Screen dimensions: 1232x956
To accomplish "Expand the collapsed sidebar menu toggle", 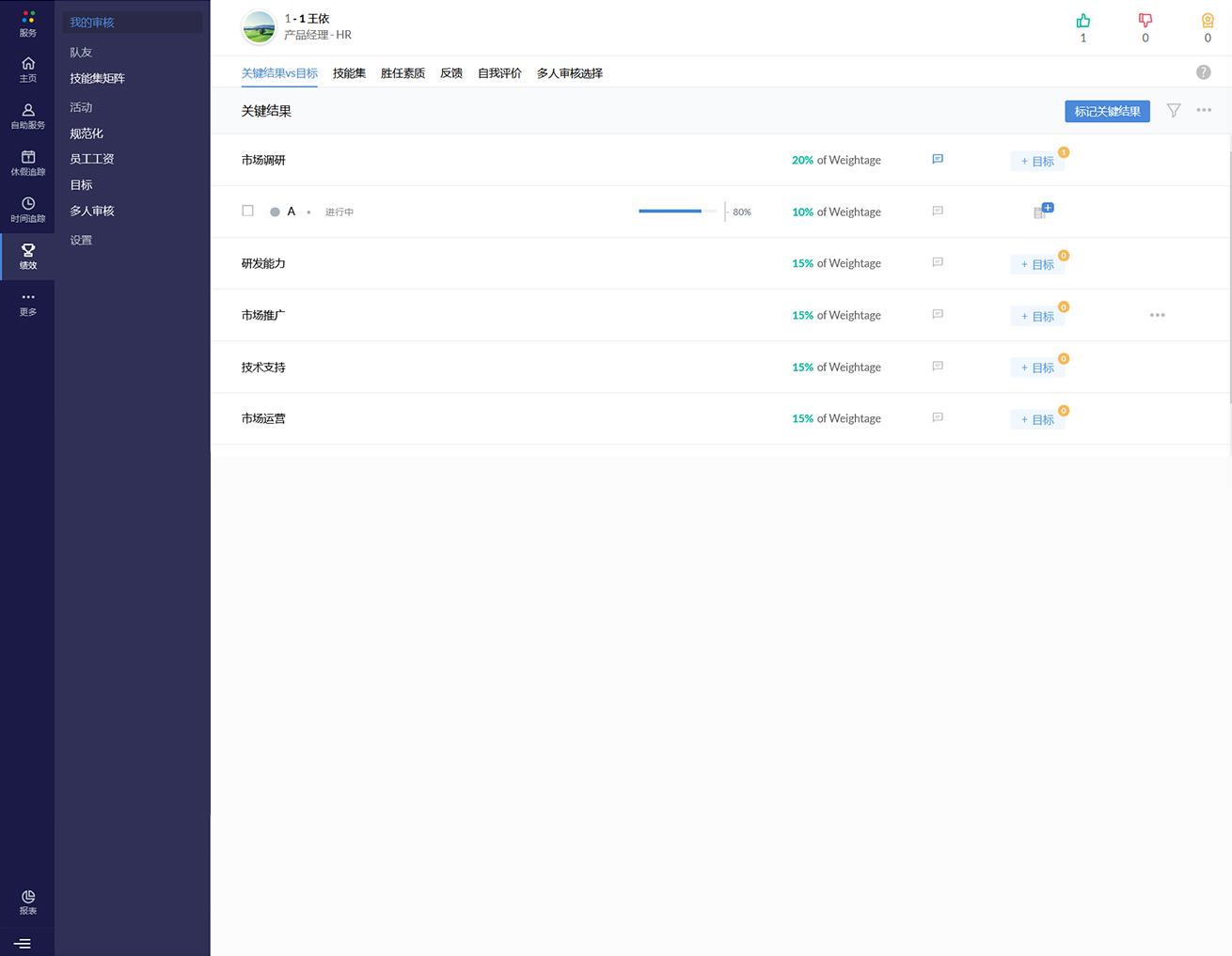I will (x=23, y=944).
